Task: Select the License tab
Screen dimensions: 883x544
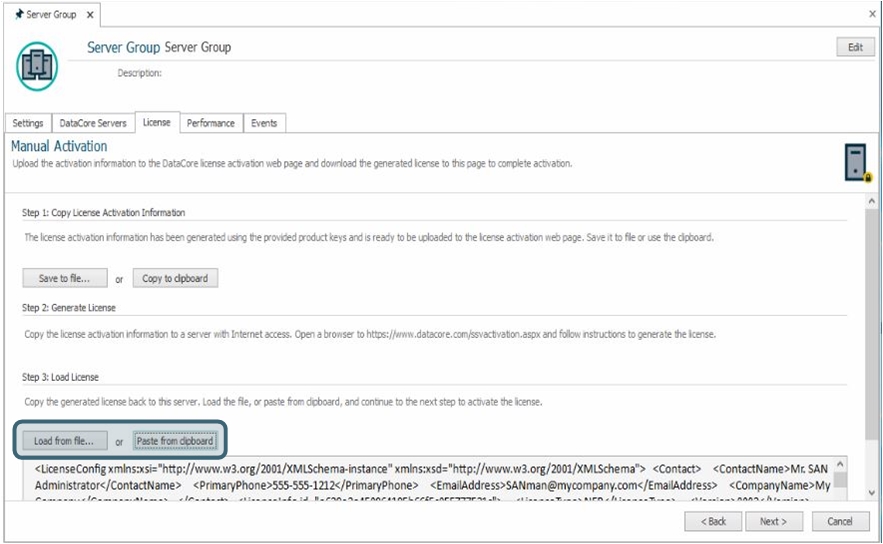Action: click(x=156, y=122)
